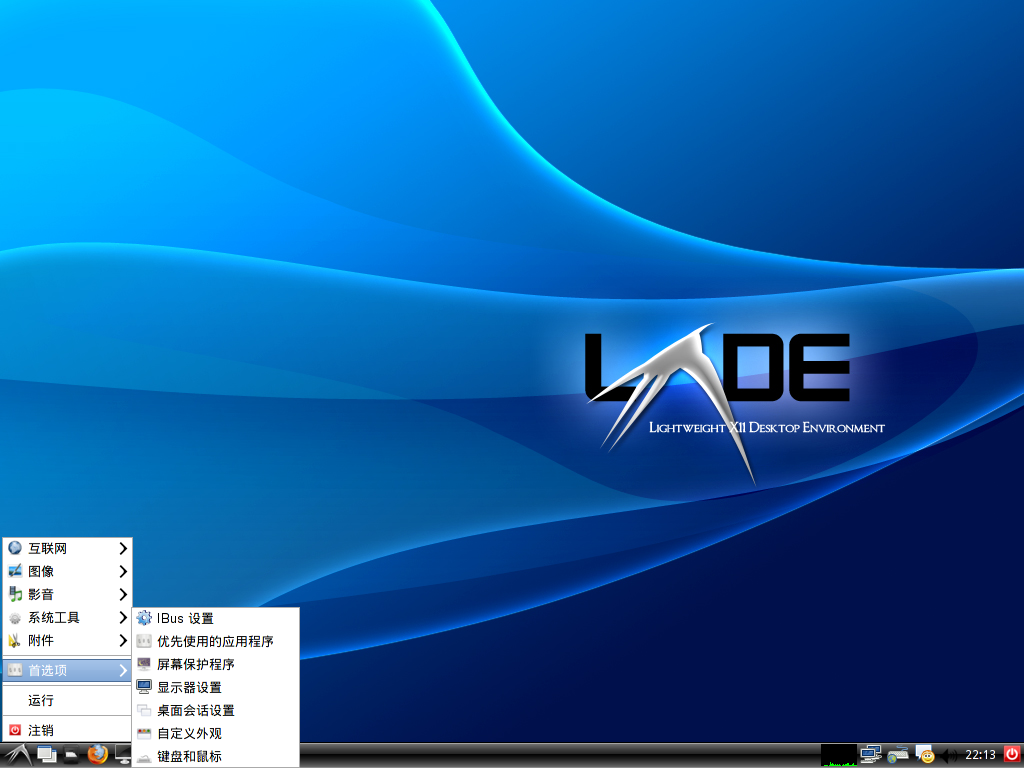Viewport: 1024px width, 768px height.
Task: Open IBus 设置 from the submenu
Action: [216, 618]
